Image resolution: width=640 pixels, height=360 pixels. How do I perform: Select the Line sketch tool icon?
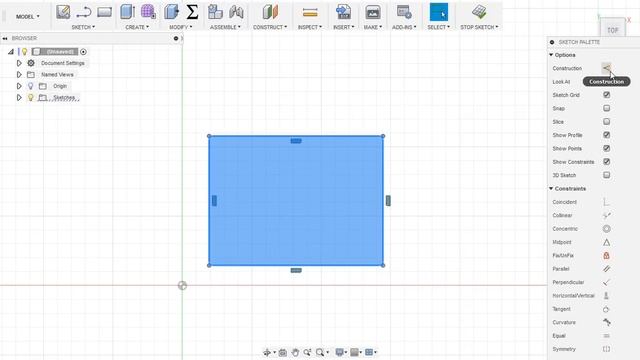83,12
